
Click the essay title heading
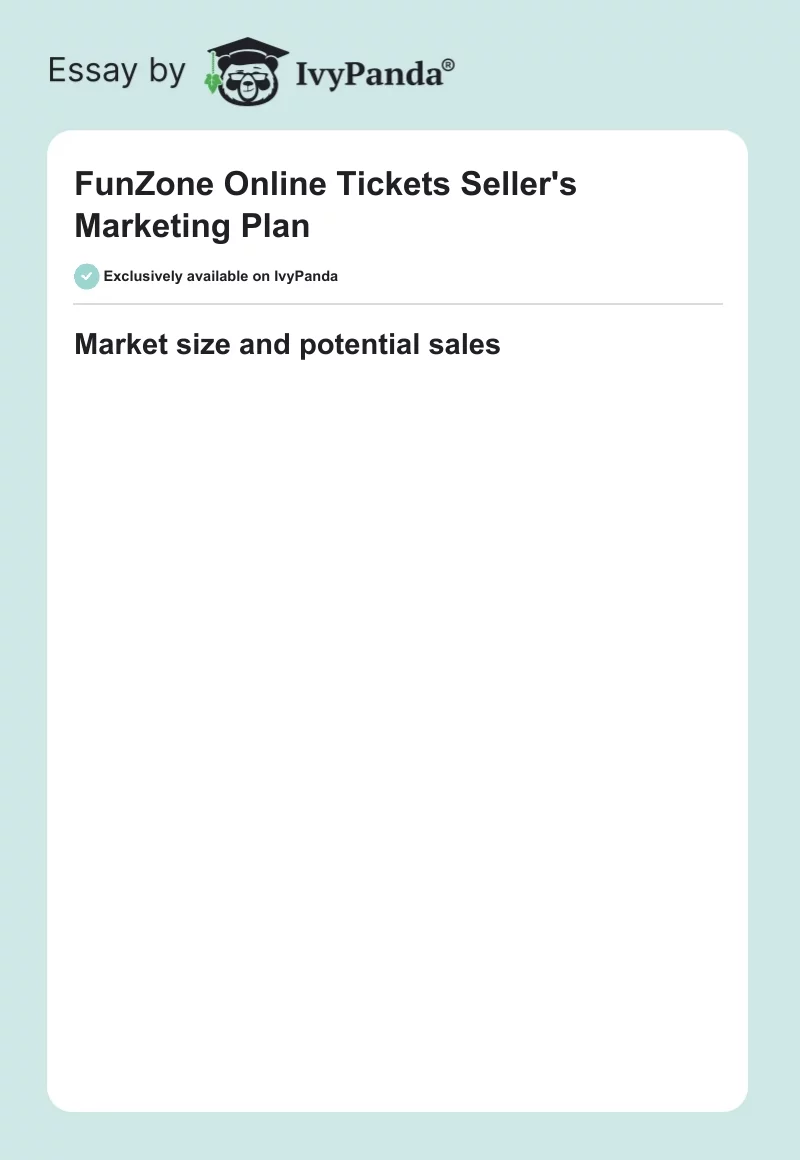coord(325,205)
